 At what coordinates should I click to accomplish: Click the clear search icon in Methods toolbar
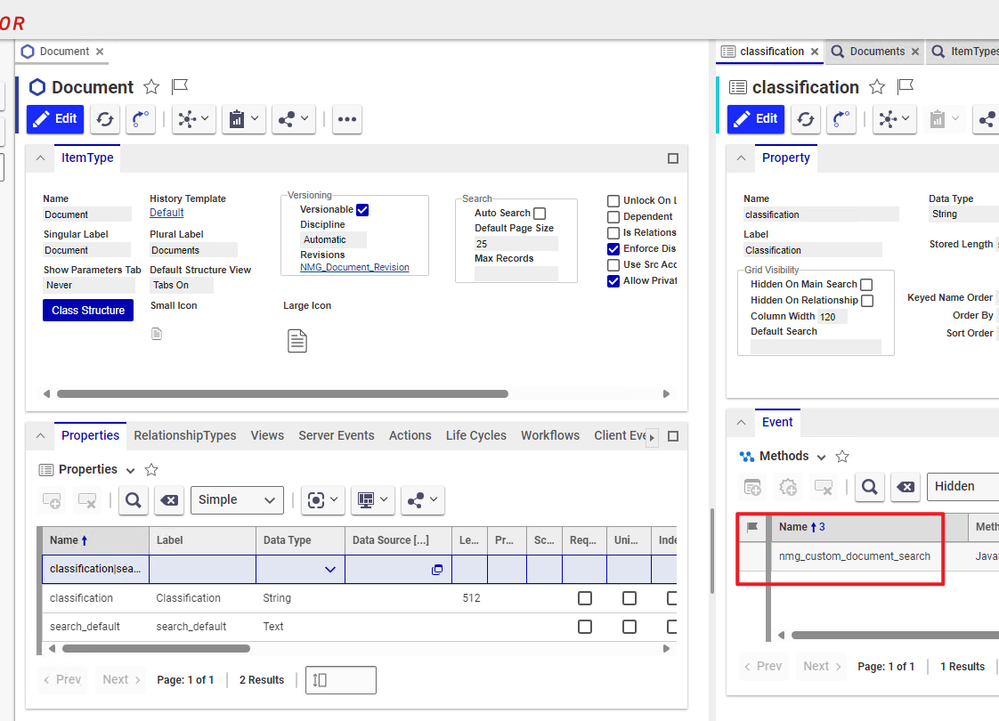coord(905,487)
